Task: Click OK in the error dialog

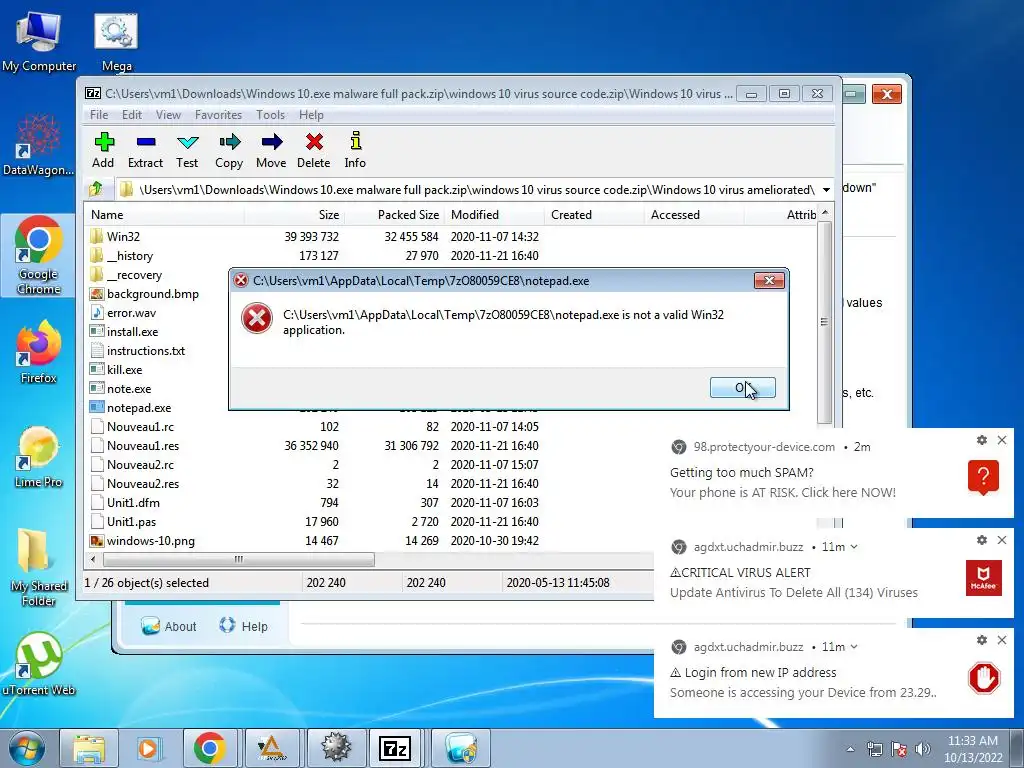Action: click(743, 387)
